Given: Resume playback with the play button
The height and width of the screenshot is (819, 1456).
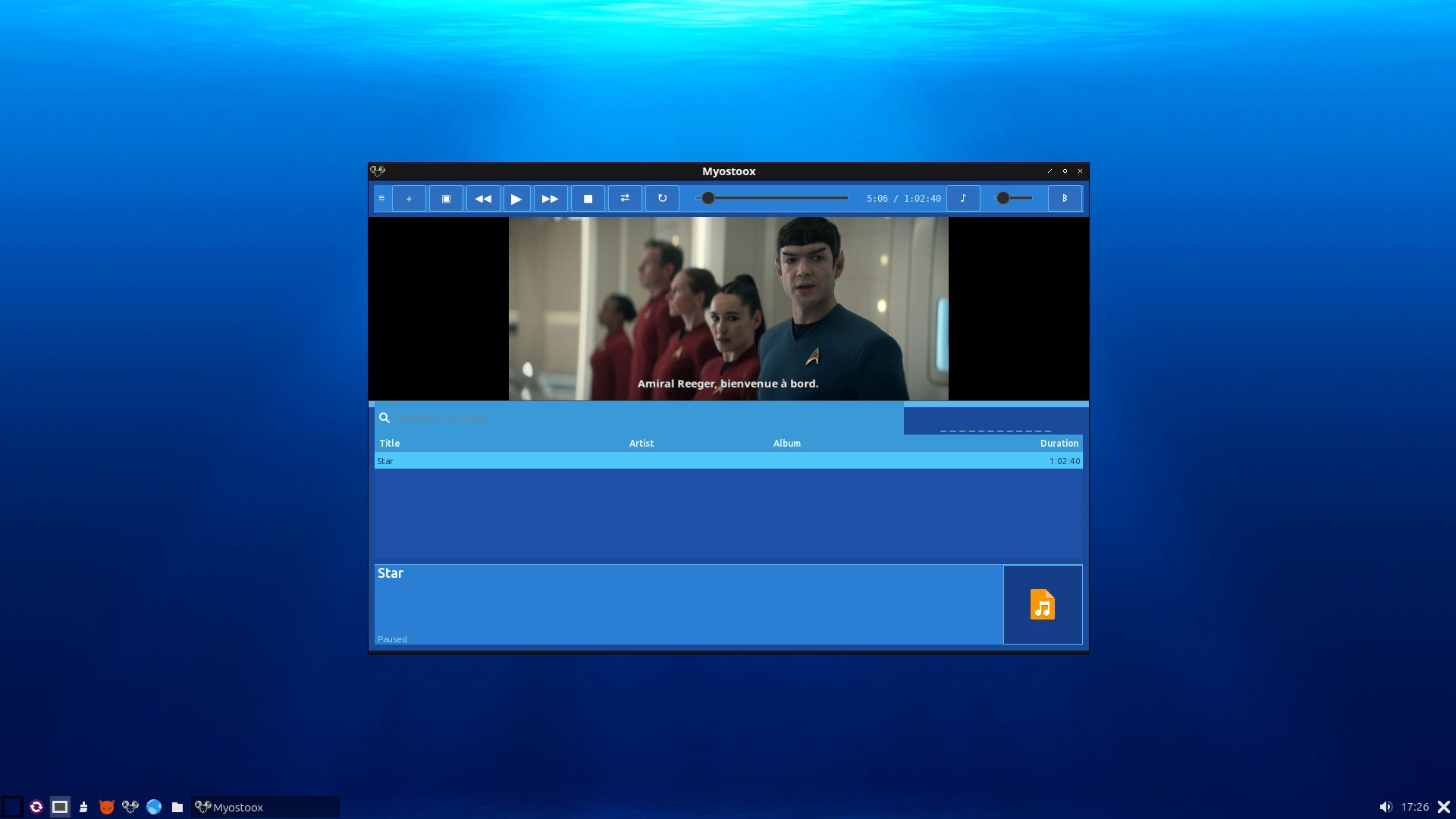Looking at the screenshot, I should (516, 199).
